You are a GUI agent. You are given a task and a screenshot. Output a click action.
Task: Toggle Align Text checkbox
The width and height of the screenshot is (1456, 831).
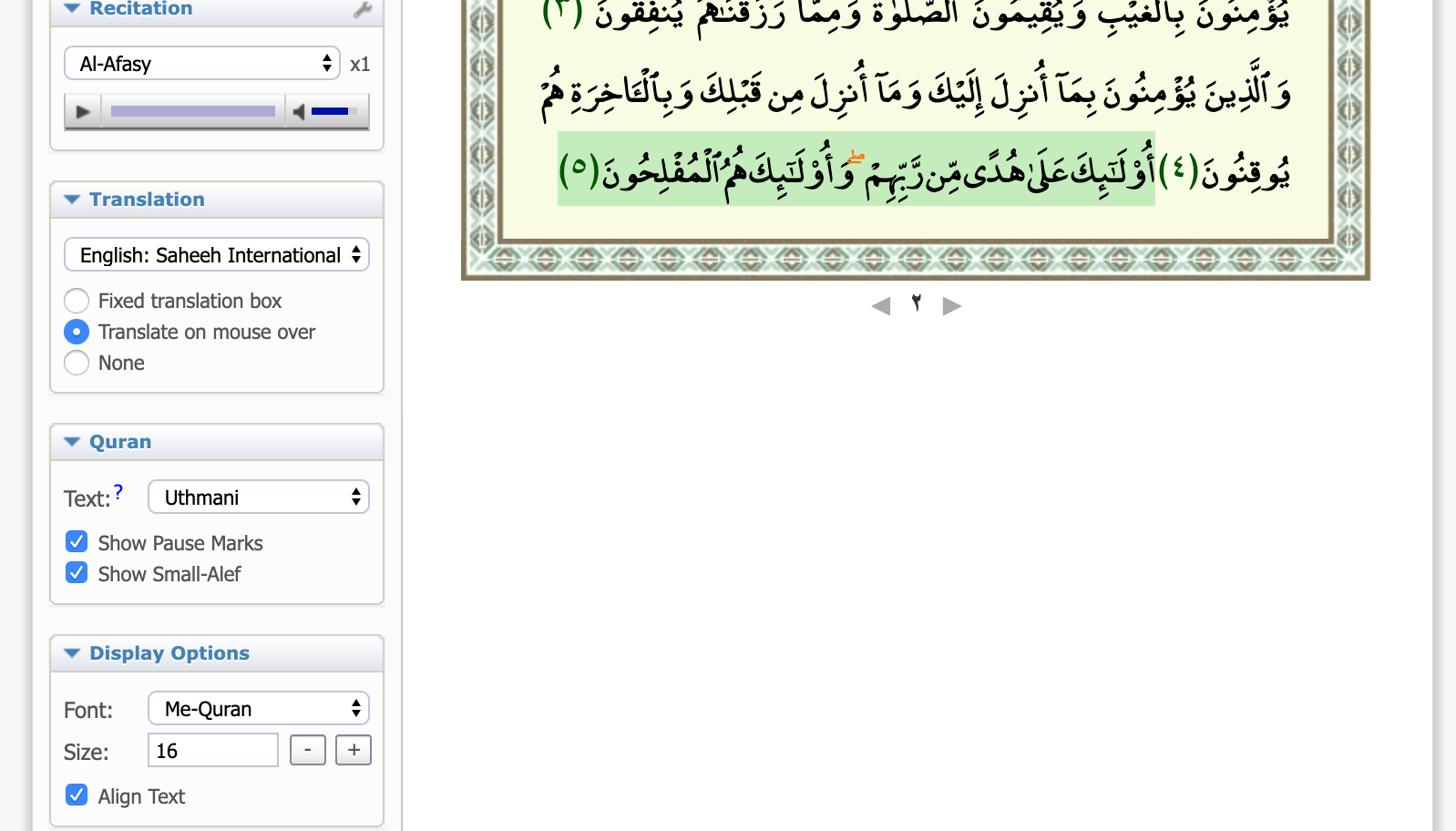pos(77,795)
